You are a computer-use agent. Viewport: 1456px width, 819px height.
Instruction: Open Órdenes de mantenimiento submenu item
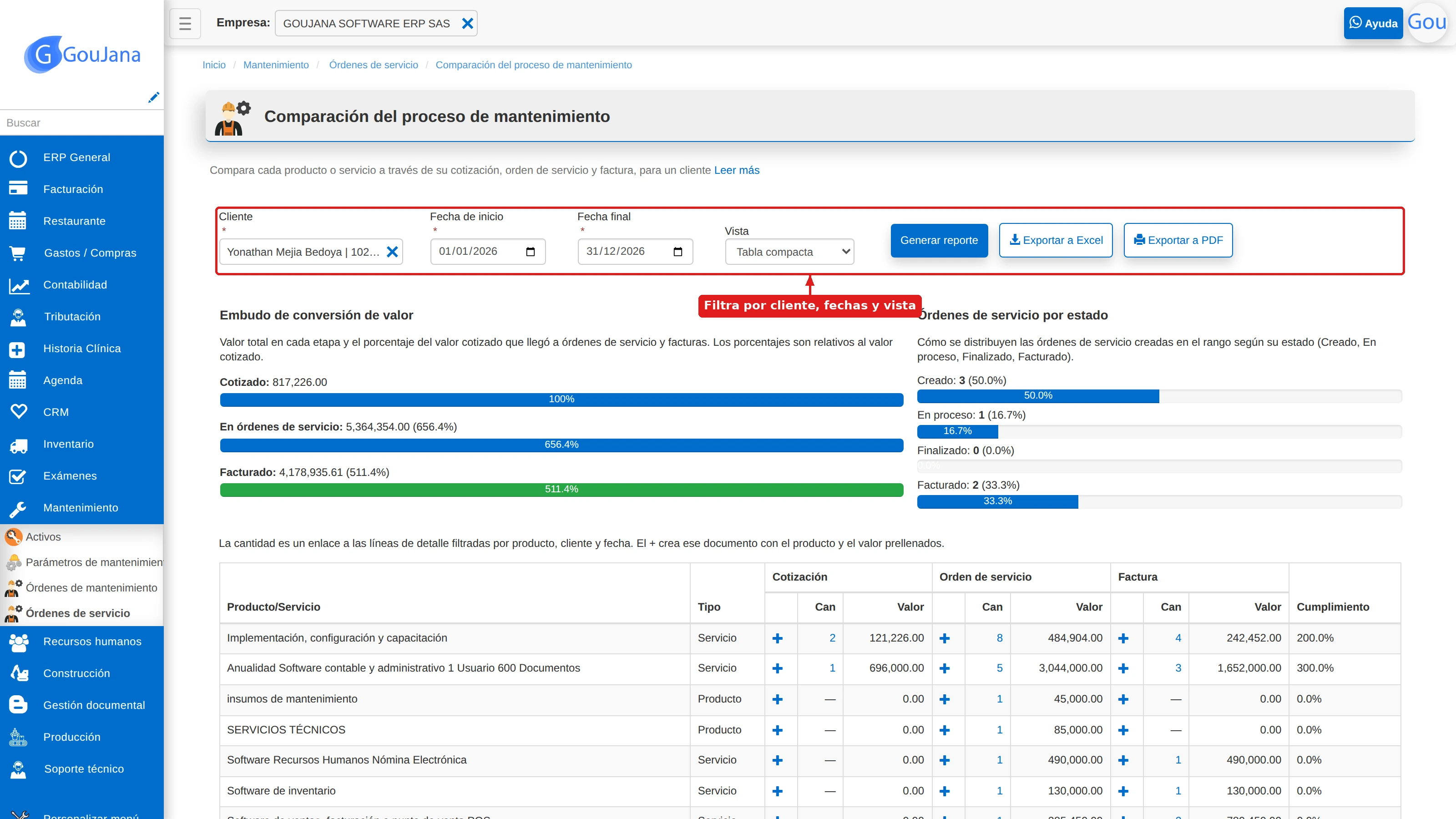(82, 587)
